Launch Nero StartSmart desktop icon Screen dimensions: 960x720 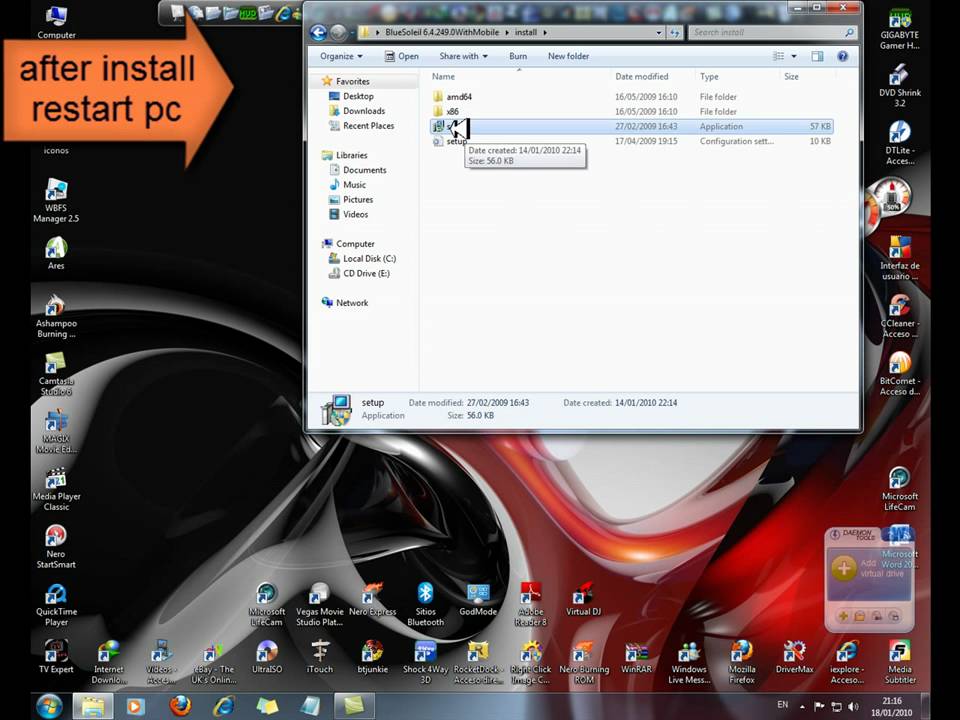click(56, 547)
